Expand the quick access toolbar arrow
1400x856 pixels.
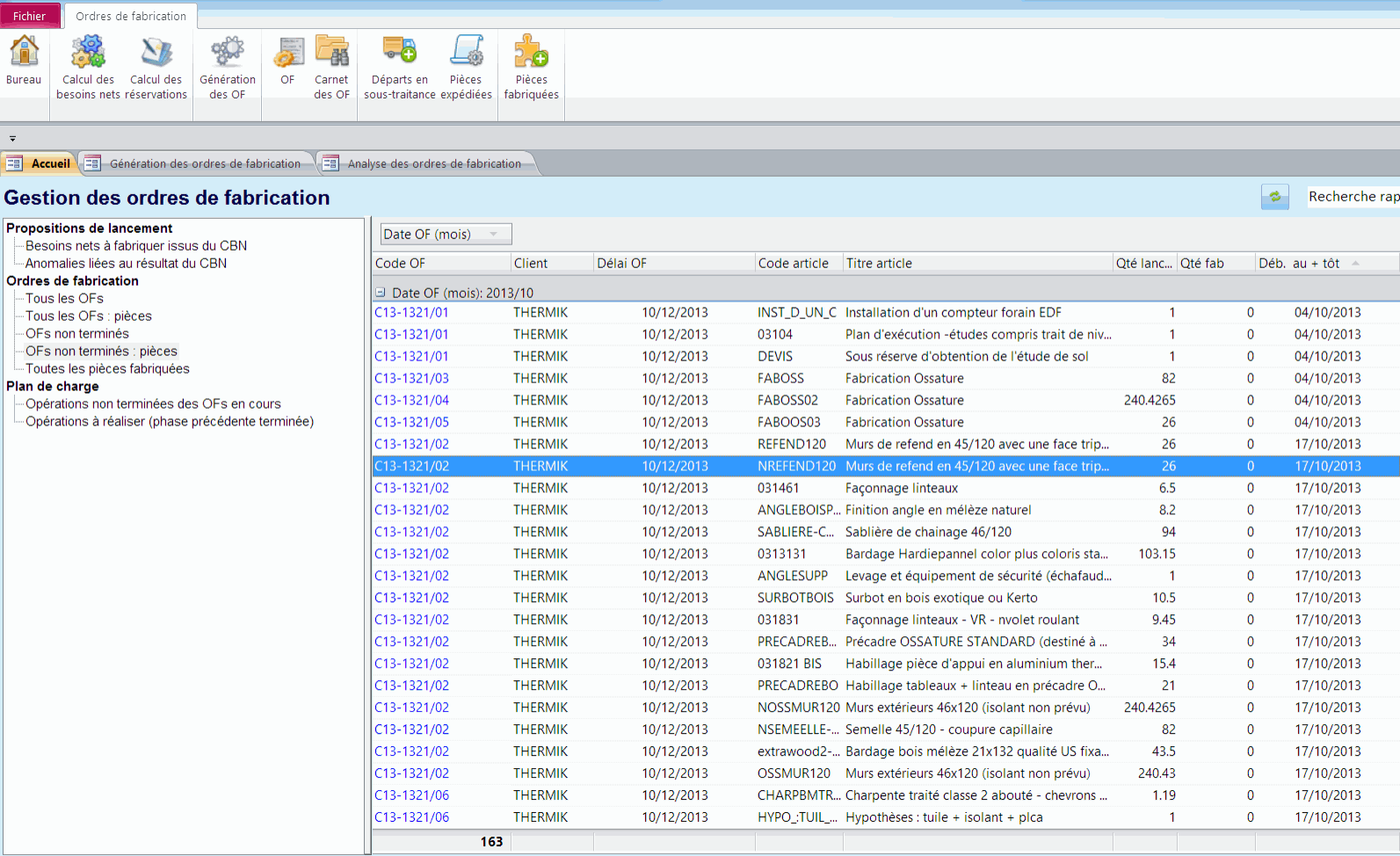coord(12,139)
